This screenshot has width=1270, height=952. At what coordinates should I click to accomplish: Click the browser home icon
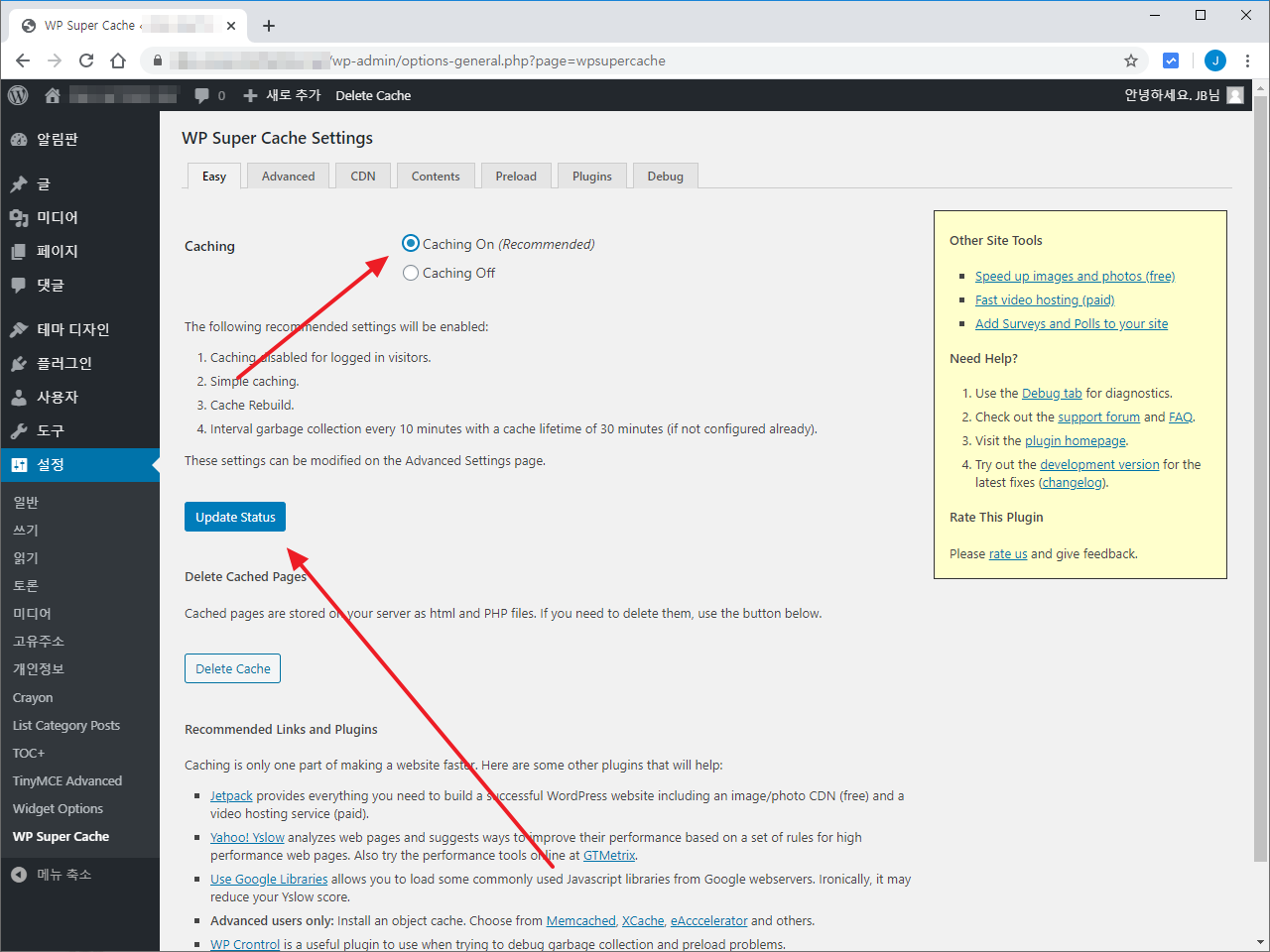pos(118,60)
